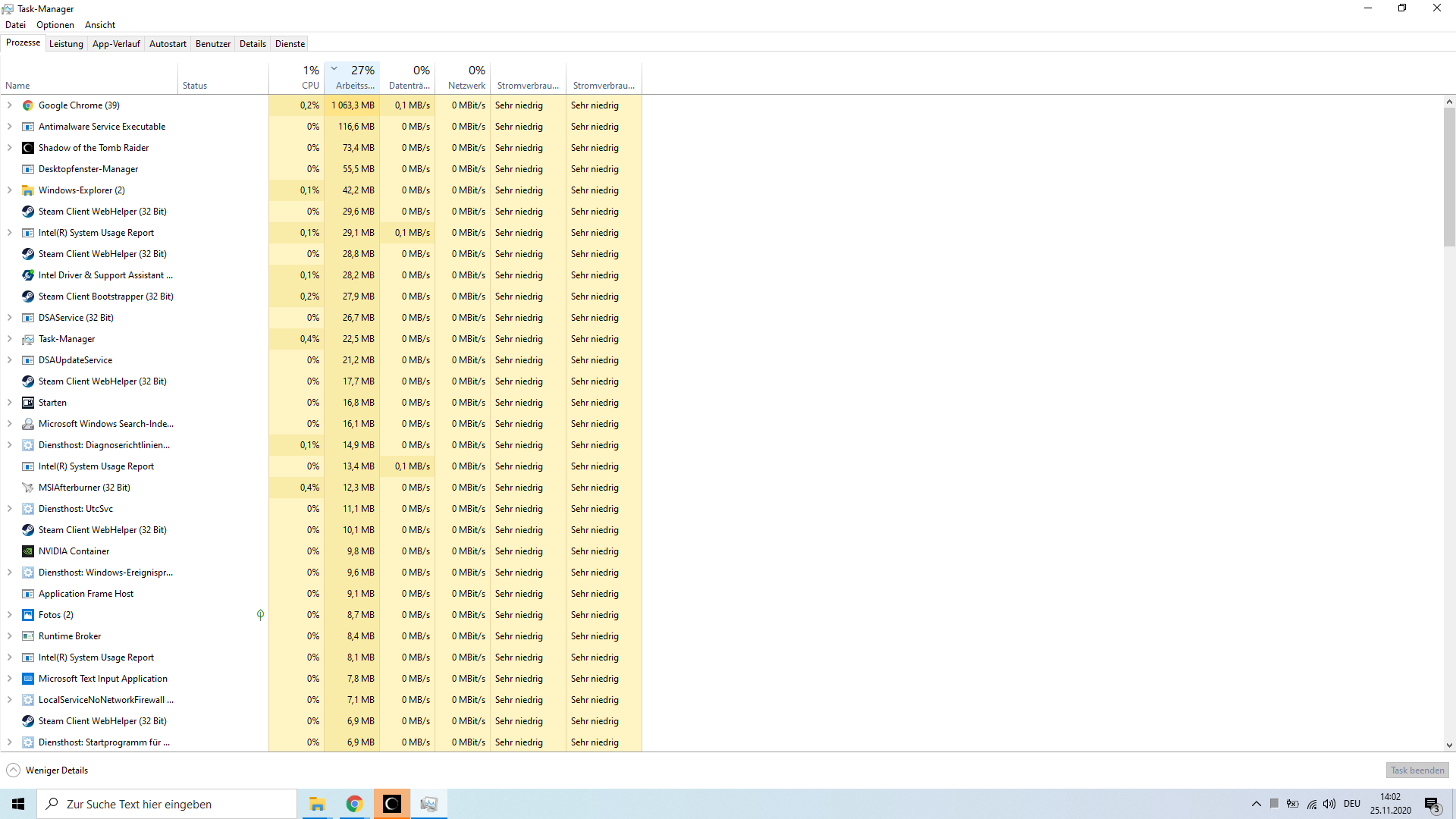Expand the Task-Manager process row
The image size is (1456, 819).
(10, 339)
